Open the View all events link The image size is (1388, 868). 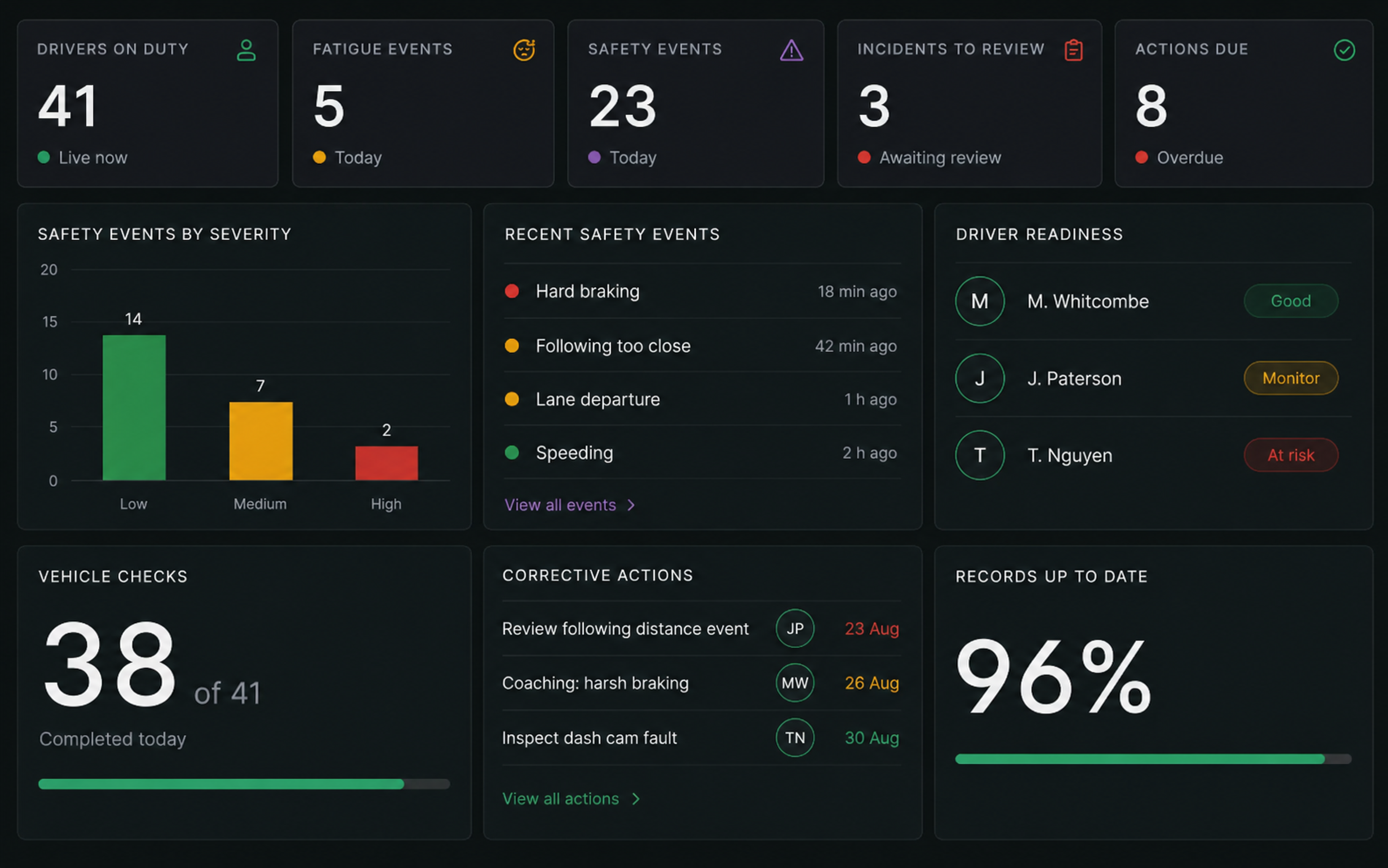[x=560, y=504]
